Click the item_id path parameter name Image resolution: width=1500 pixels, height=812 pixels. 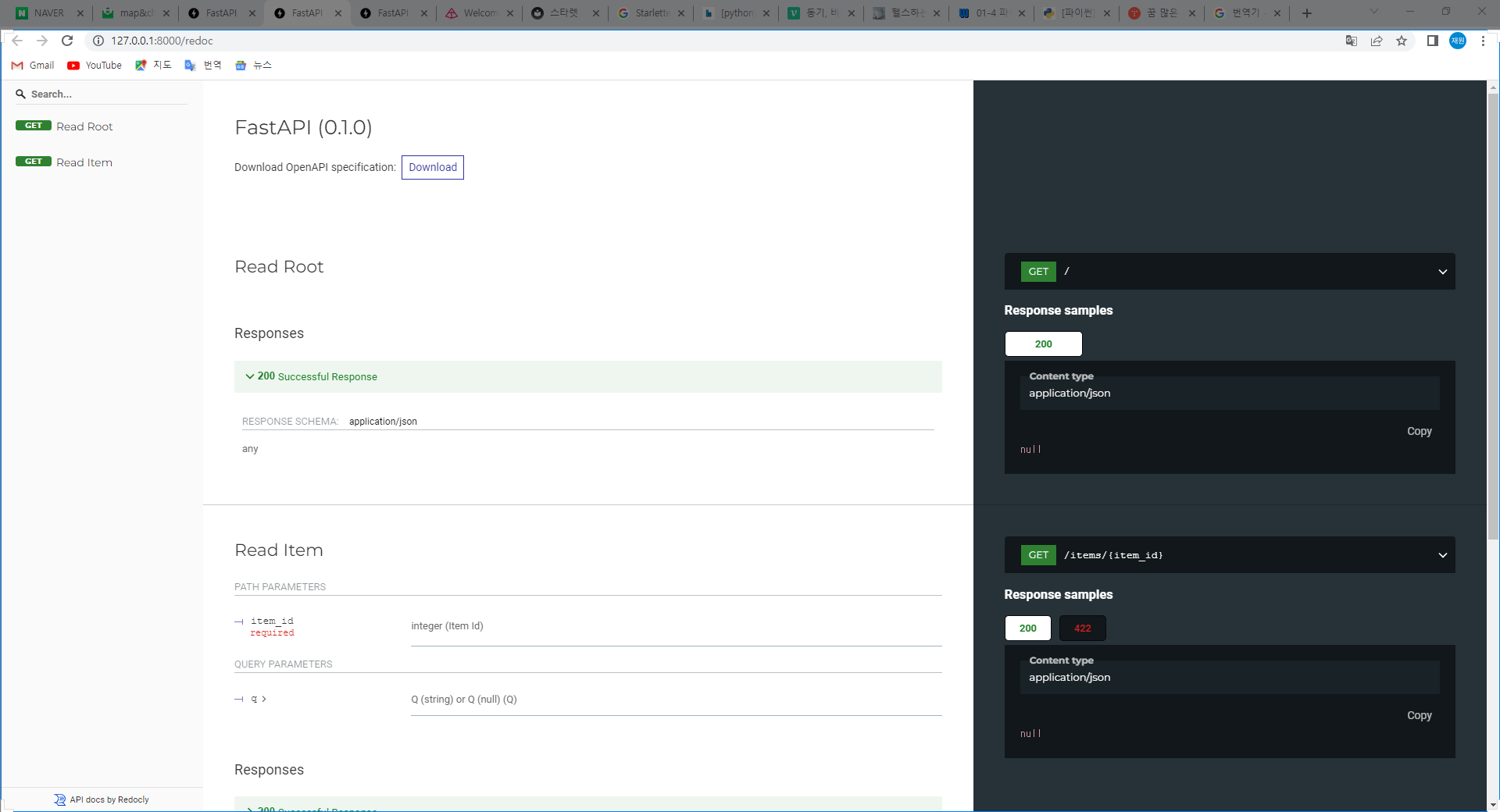(x=272, y=621)
